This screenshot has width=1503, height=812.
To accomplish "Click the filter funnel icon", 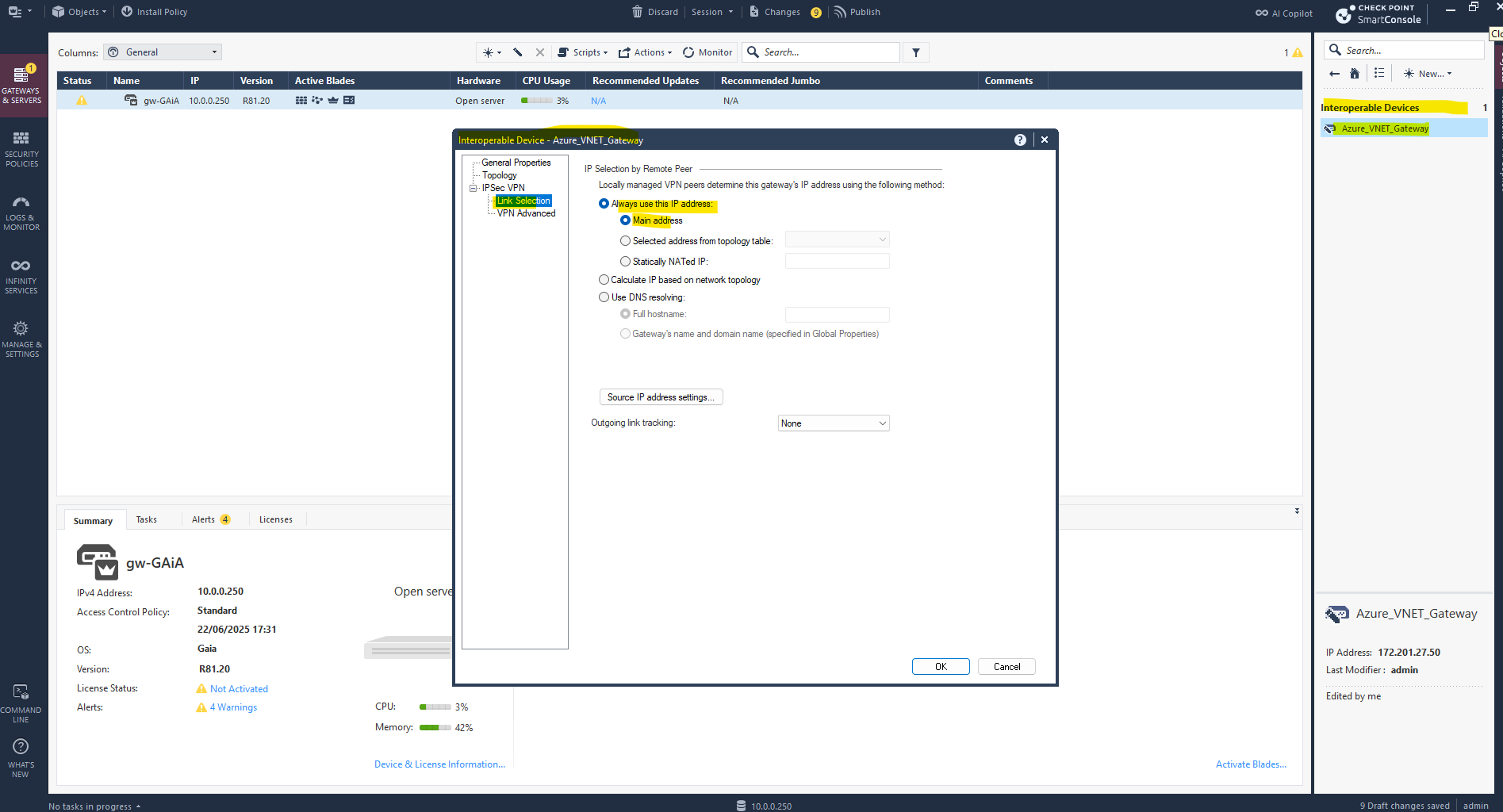I will 916,52.
